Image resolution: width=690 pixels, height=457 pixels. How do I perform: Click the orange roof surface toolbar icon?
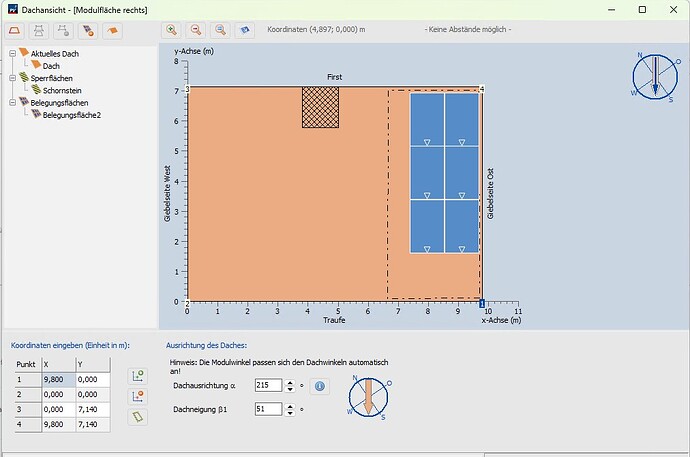[113, 31]
